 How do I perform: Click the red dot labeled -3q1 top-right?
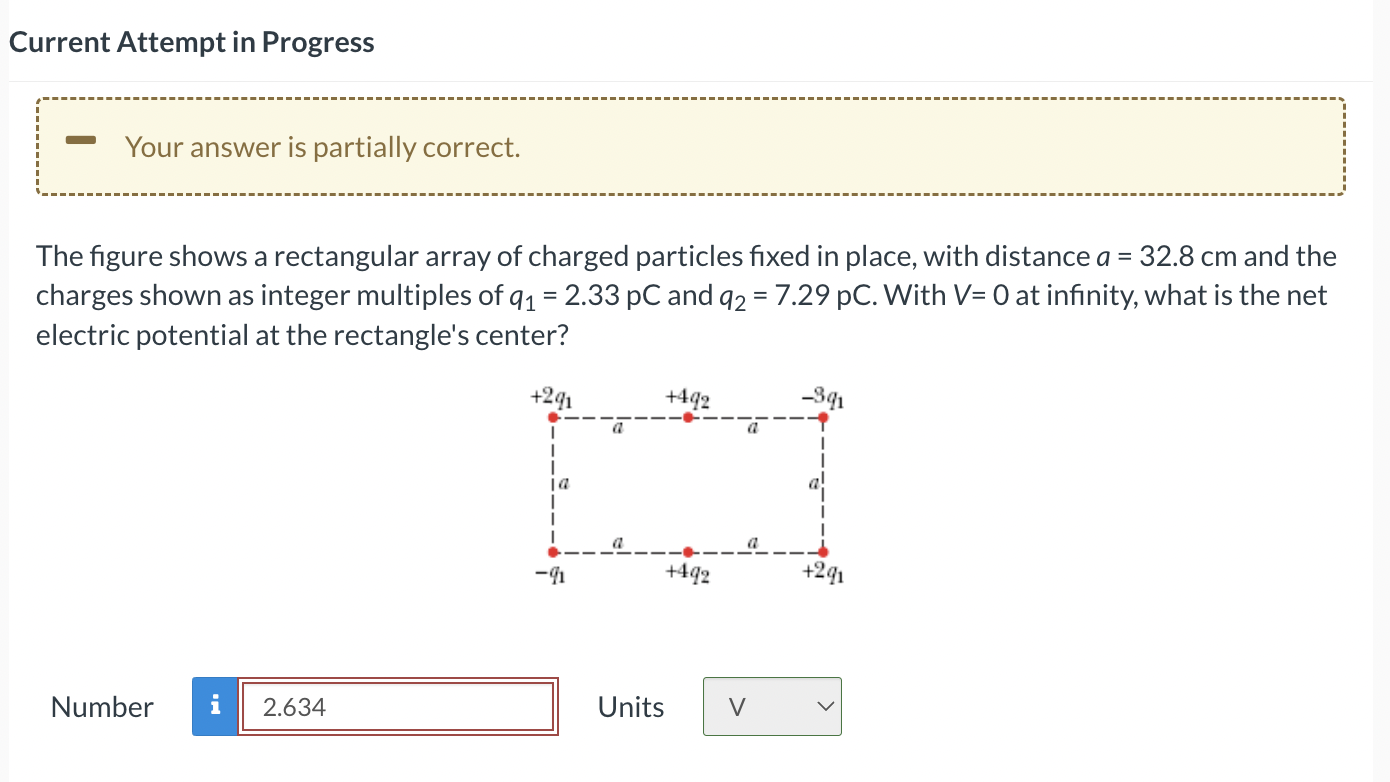[822, 416]
